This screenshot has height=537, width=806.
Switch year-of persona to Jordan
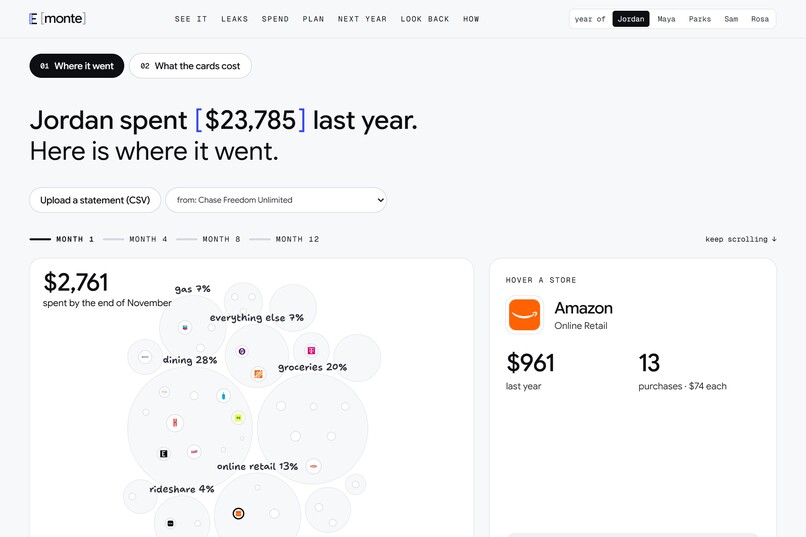pos(631,19)
